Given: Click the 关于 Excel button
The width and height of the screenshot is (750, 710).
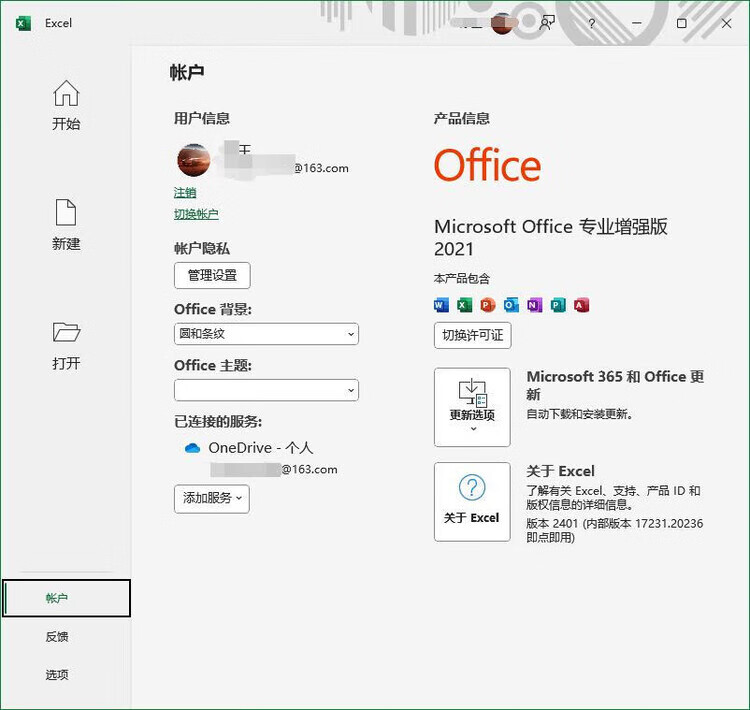Looking at the screenshot, I should (x=472, y=501).
